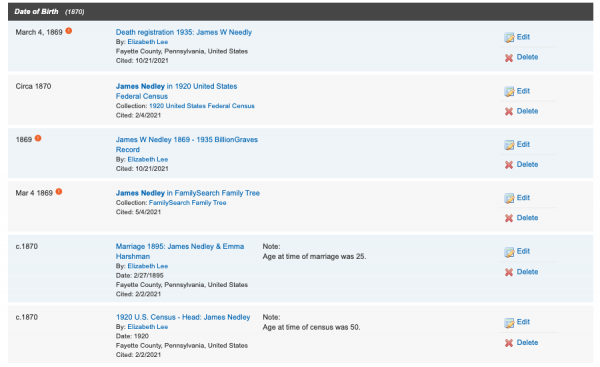
Task: Click the note 'Age at time of census was 50.'
Action: tap(311, 327)
